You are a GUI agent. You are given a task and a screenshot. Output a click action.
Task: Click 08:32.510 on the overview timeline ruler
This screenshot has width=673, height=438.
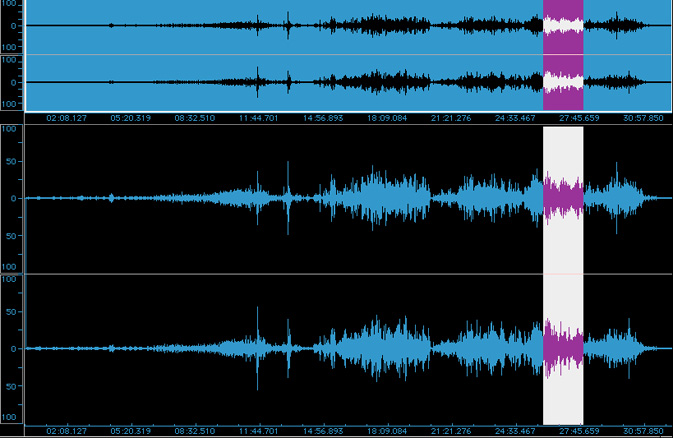195,118
